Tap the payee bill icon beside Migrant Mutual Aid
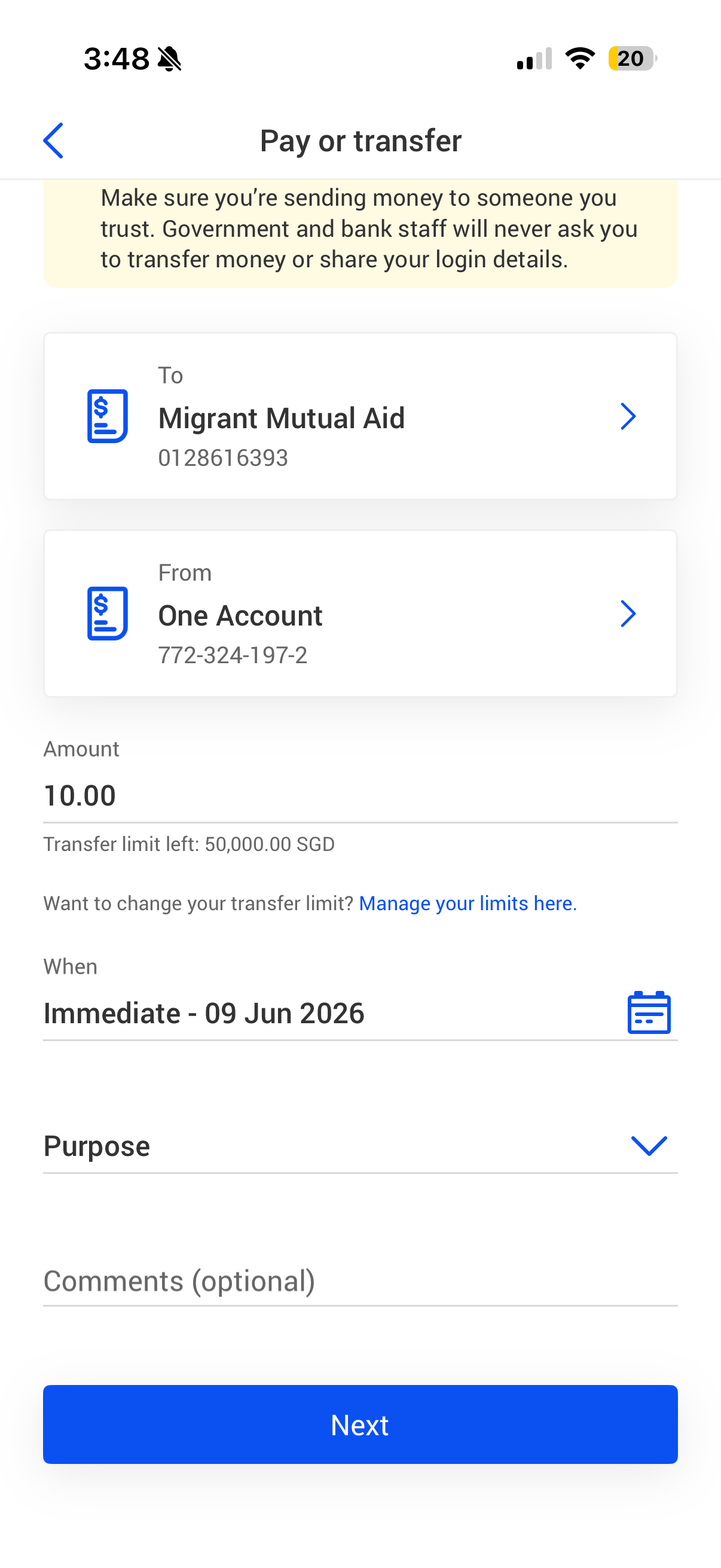This screenshot has height=1568, width=721. click(108, 416)
